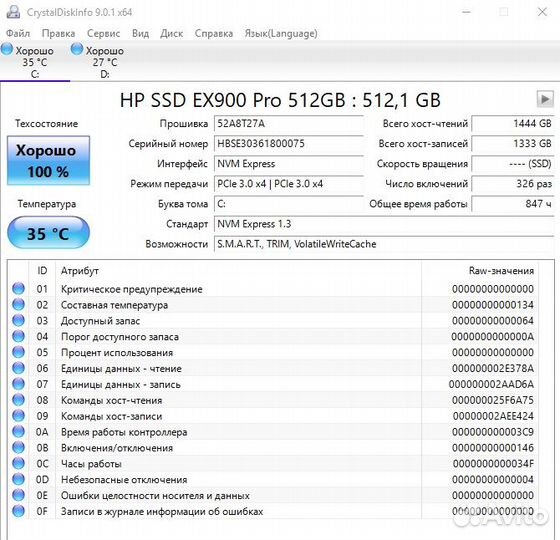Click status orb for attribute 0A
The height and width of the screenshot is (540, 560).
pos(19,432)
